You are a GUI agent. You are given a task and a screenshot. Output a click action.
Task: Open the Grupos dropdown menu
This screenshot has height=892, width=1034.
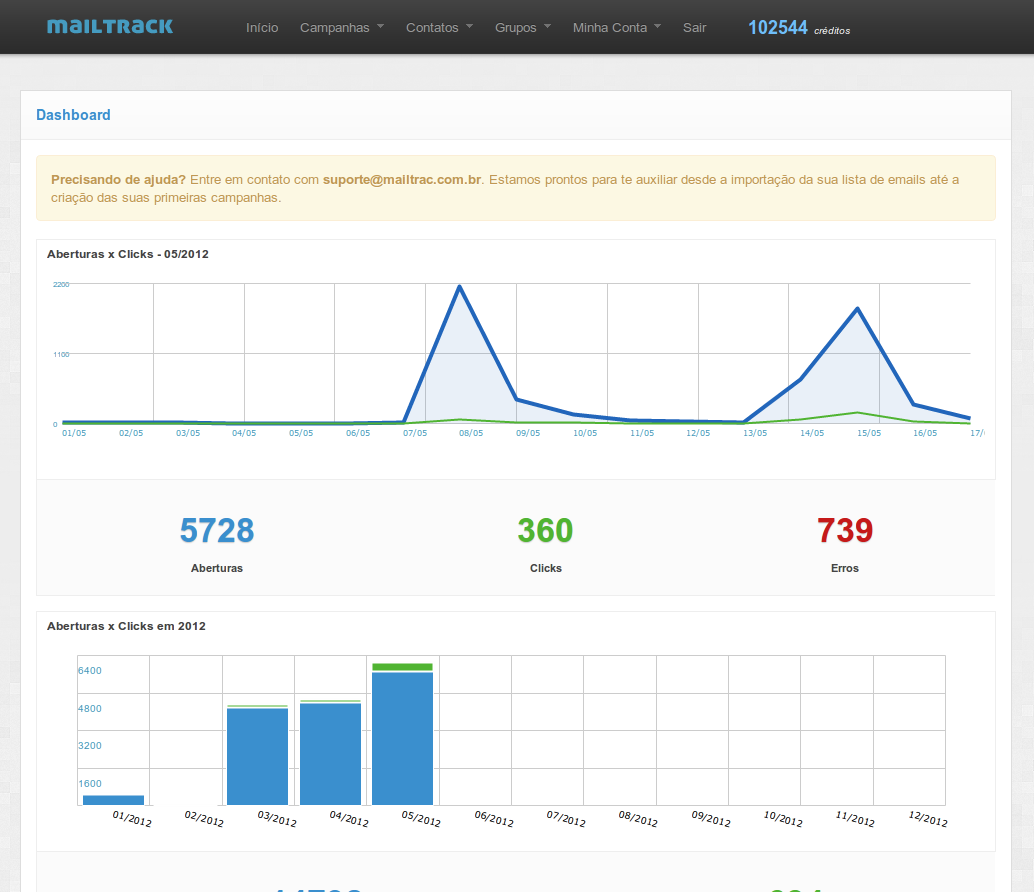(521, 27)
